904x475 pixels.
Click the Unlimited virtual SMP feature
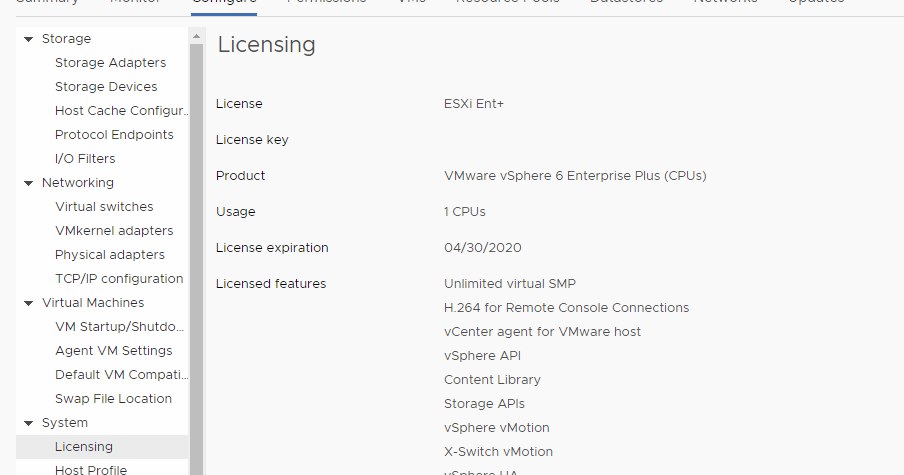[x=510, y=284]
